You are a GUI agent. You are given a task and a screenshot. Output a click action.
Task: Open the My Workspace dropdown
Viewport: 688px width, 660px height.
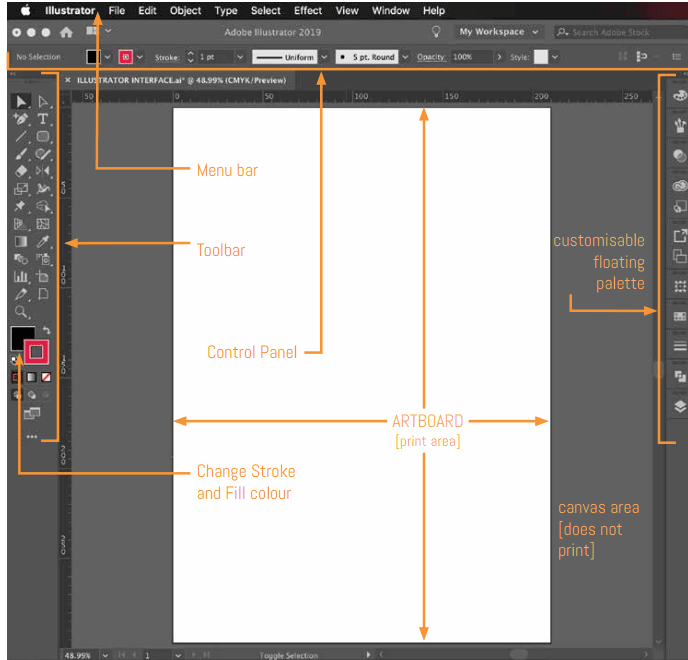coord(499,32)
